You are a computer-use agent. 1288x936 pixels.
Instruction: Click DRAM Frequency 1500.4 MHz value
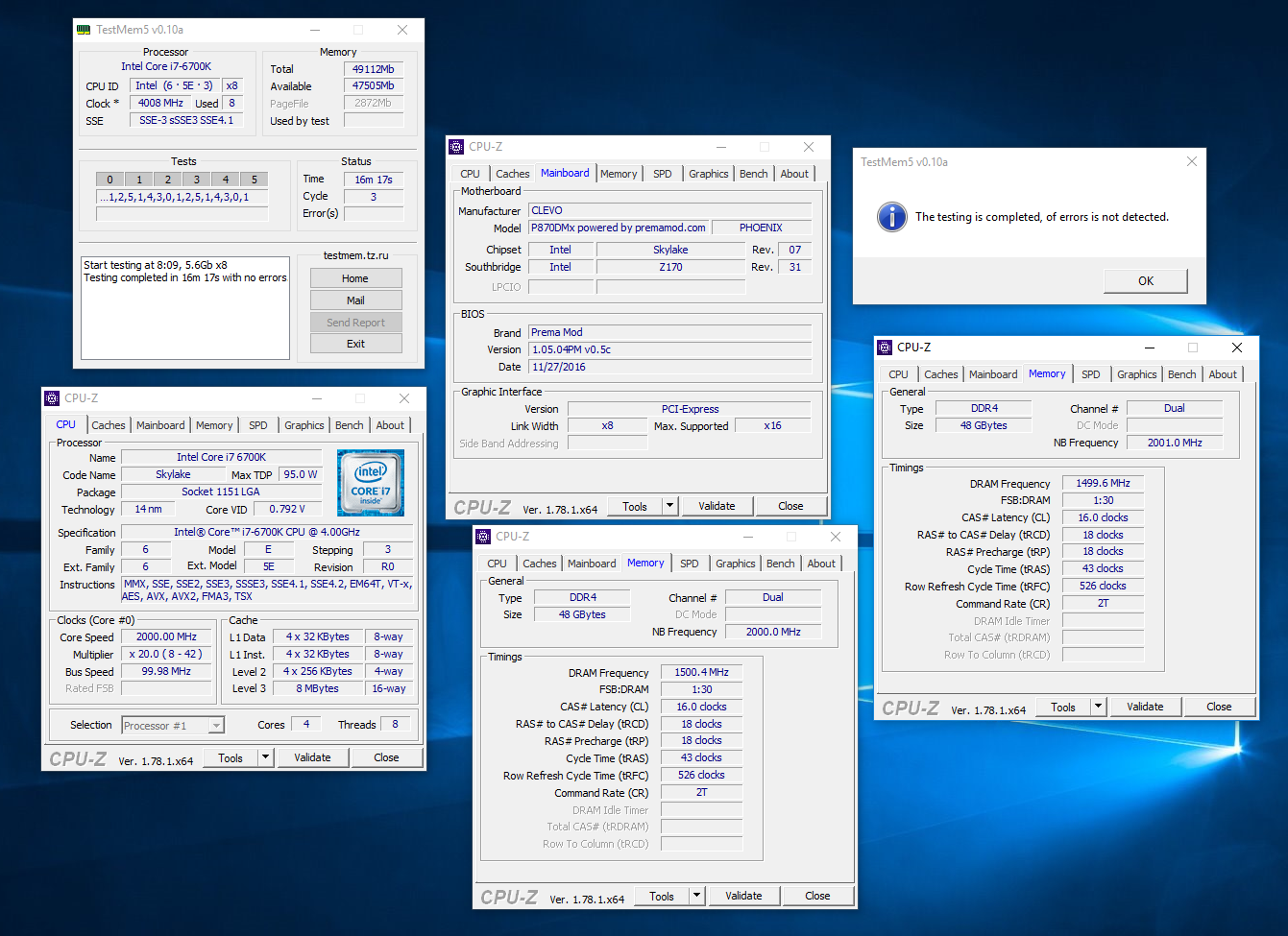[x=701, y=672]
